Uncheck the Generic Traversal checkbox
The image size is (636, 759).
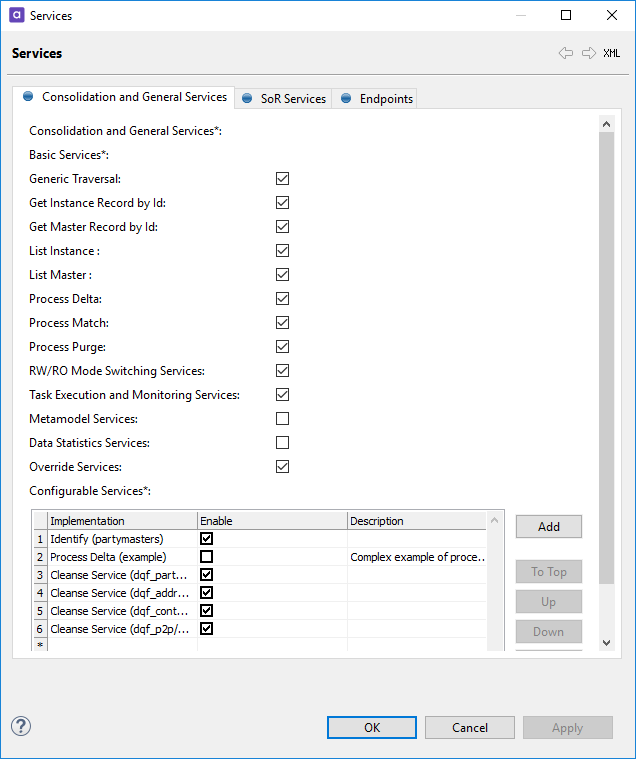282,179
